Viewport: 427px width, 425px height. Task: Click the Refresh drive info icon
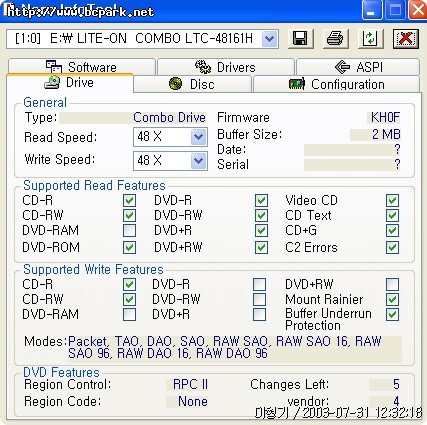[370, 38]
